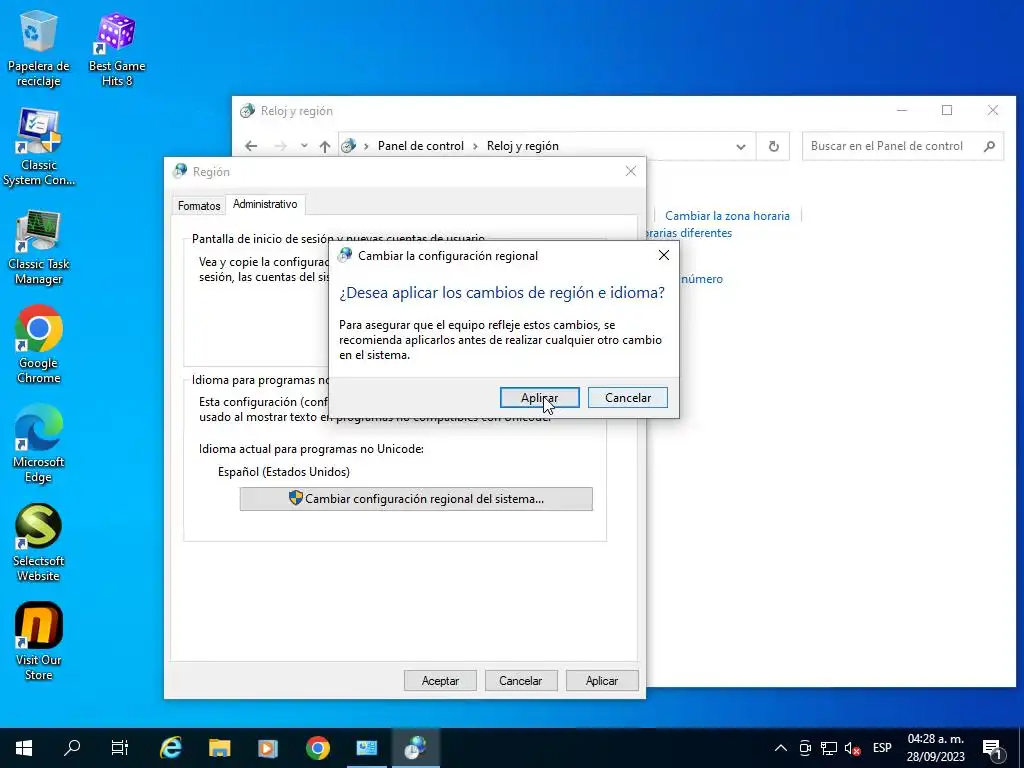Open the network status tray icon
This screenshot has width=1024, height=768.
coord(829,748)
